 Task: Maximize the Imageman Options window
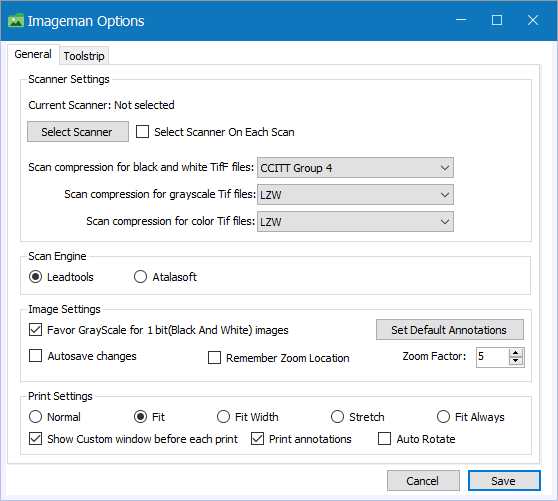coord(497,20)
